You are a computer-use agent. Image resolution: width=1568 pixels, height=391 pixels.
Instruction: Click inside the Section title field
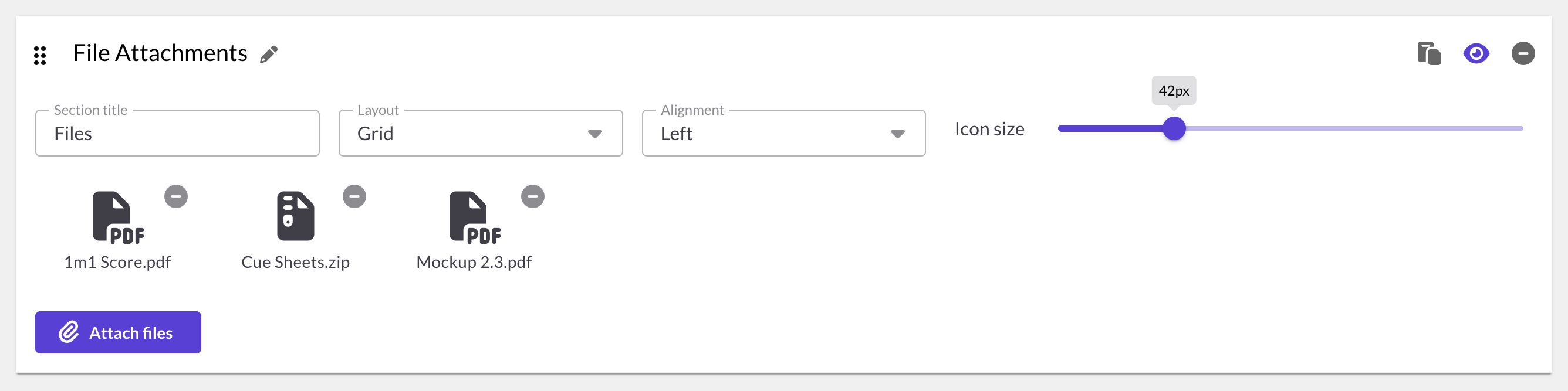pyautogui.click(x=177, y=133)
